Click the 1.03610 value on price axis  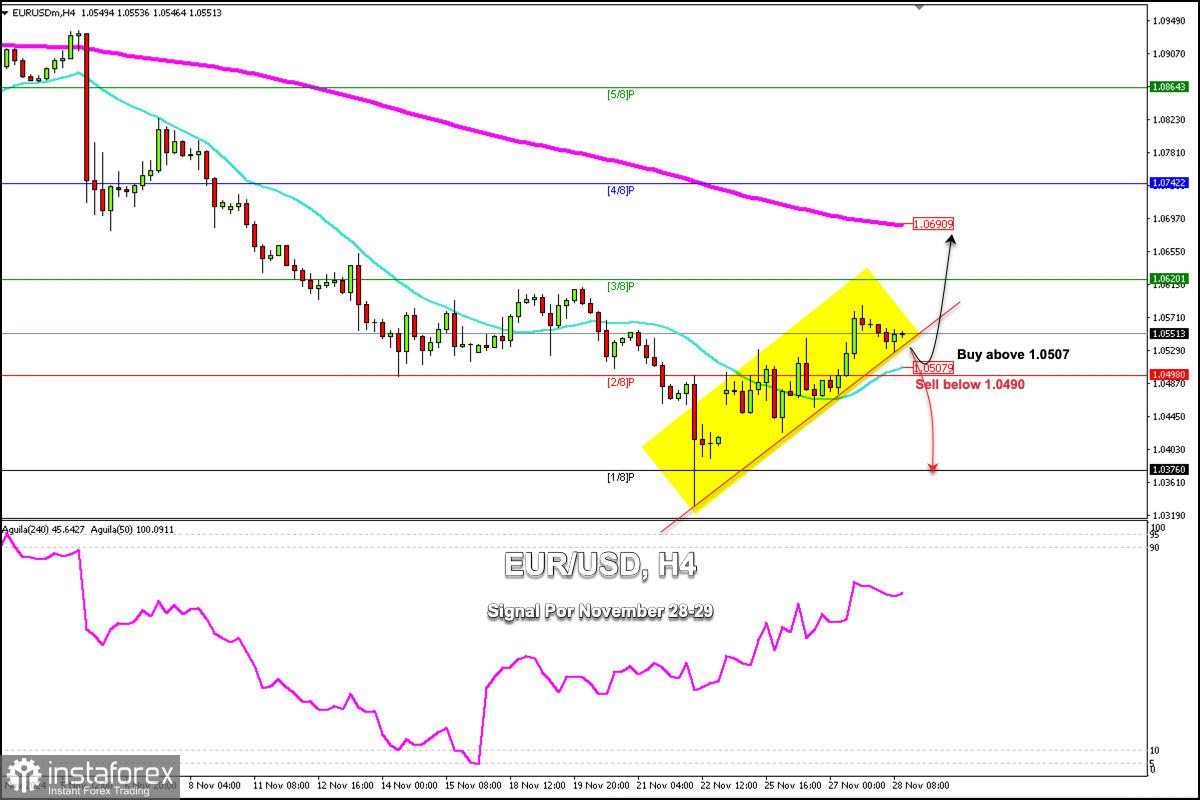coord(1168,483)
